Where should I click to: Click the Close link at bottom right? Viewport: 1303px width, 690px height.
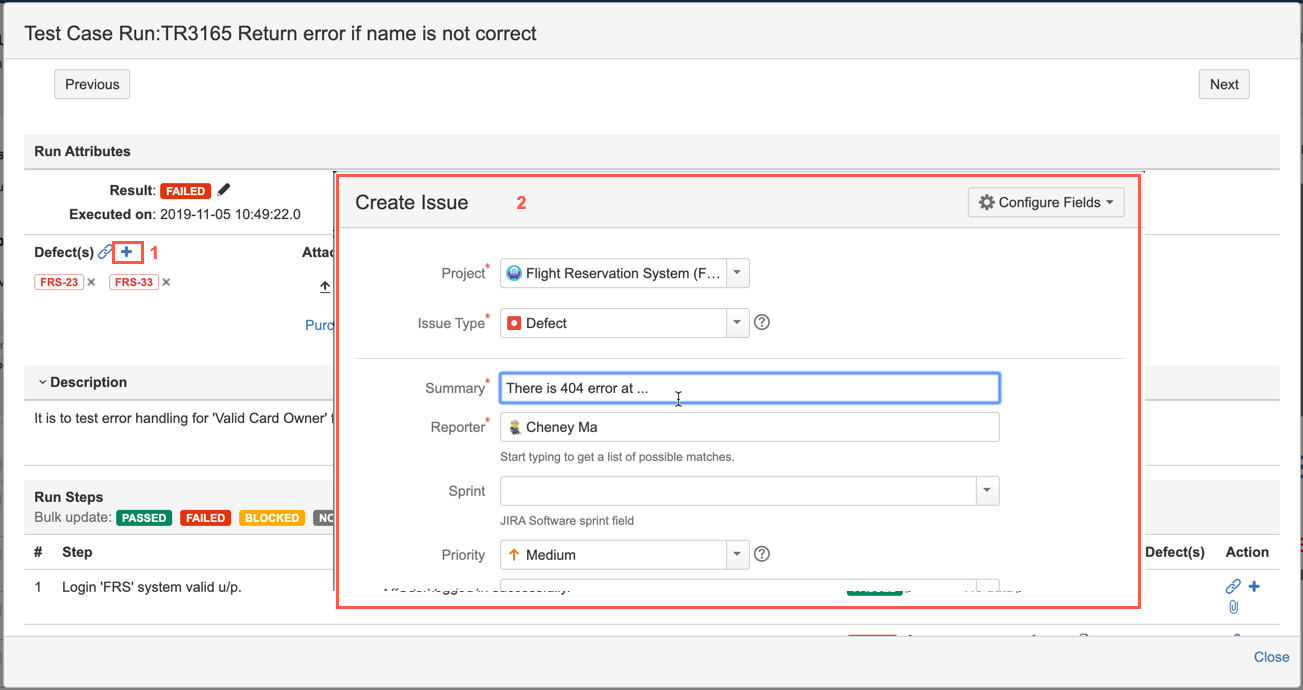tap(1271, 657)
